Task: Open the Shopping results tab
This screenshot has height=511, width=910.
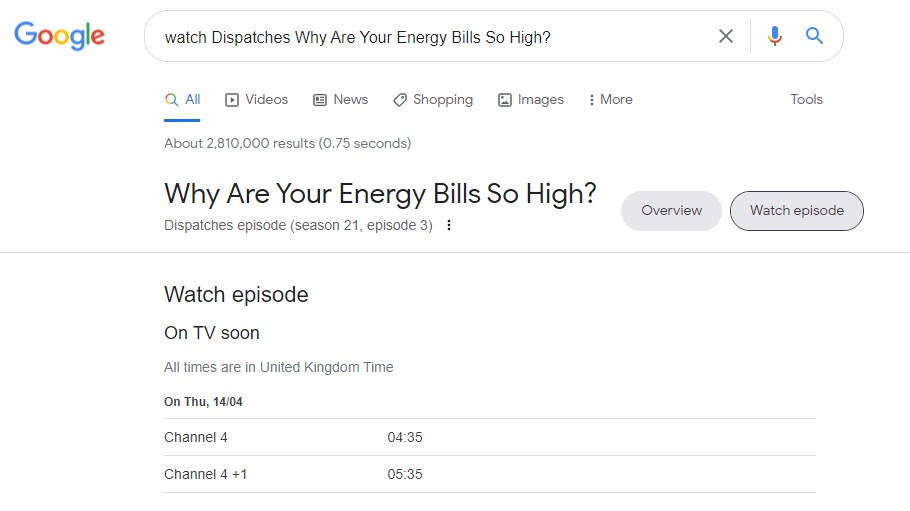Action: [x=433, y=99]
